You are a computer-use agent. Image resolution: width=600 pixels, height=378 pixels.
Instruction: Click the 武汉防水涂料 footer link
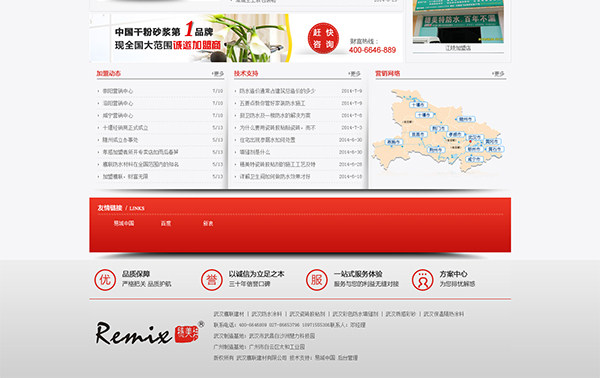pos(267,314)
